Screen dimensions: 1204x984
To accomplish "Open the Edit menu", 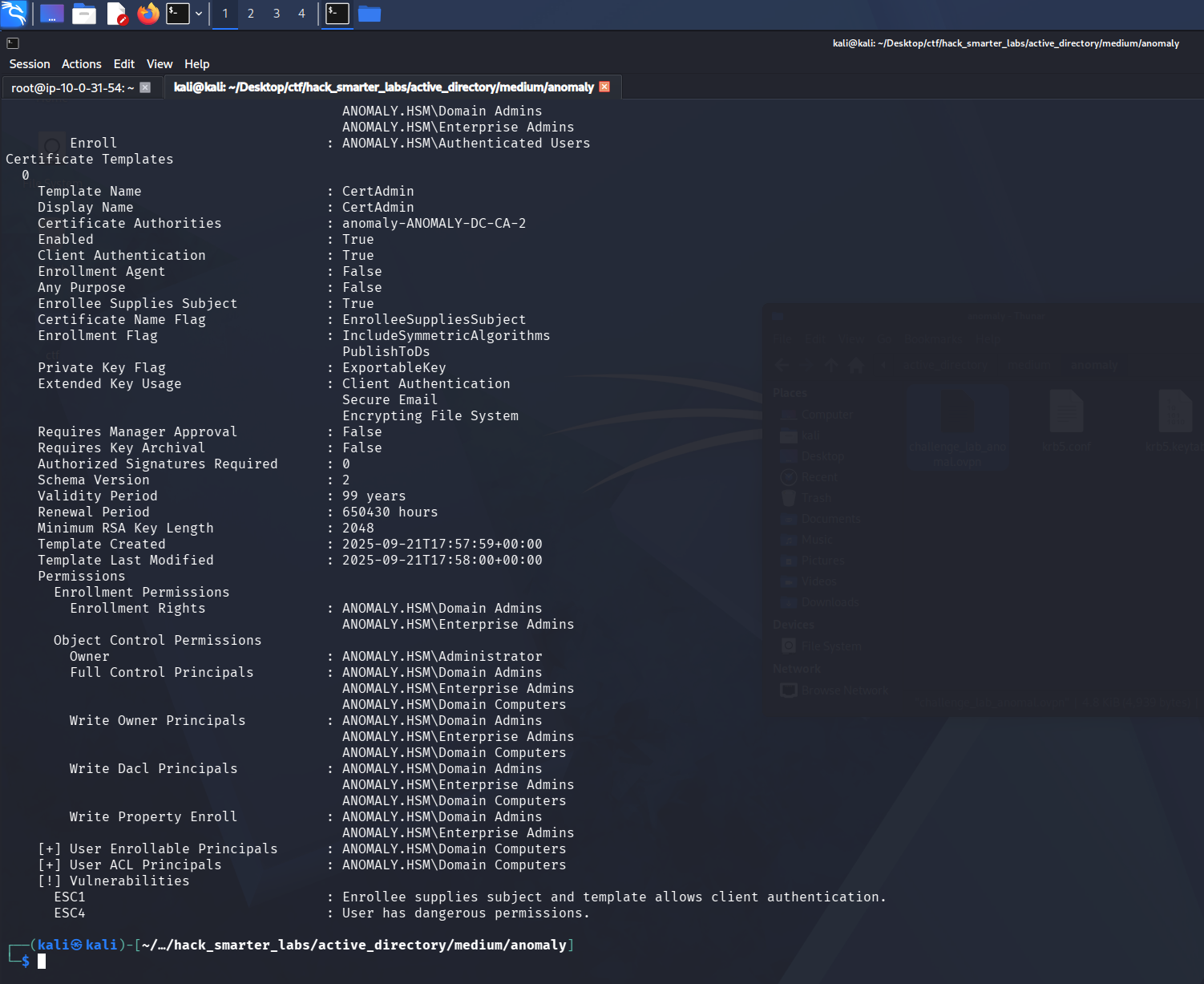I will click(x=124, y=64).
